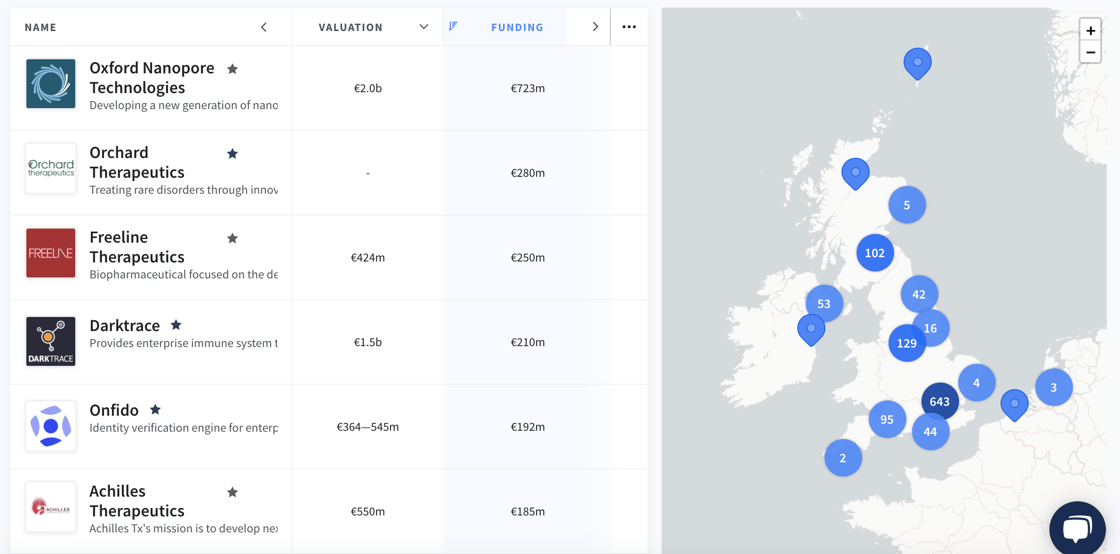1120x554 pixels.
Task: Select the €364—545m valuation range
Action: pos(368,427)
